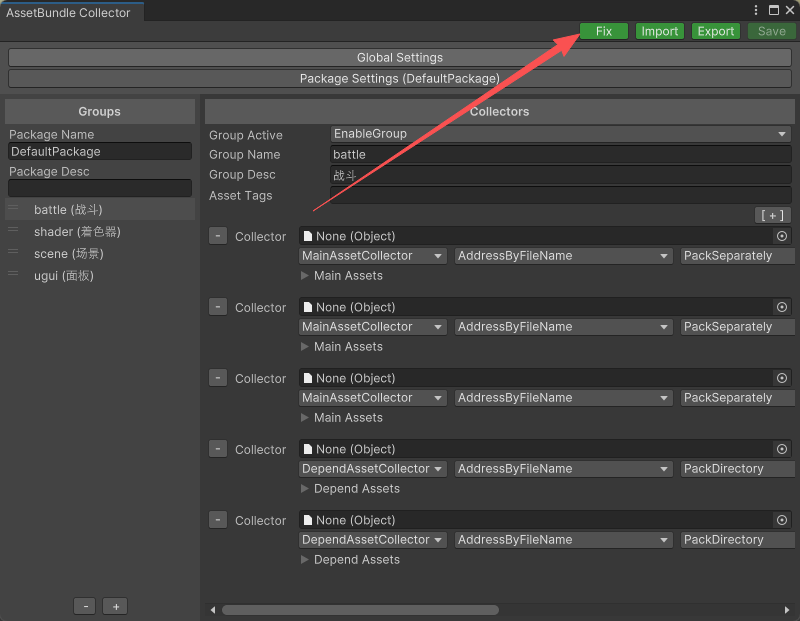Open fifth collector's AddressByFileName dropdown

(564, 539)
